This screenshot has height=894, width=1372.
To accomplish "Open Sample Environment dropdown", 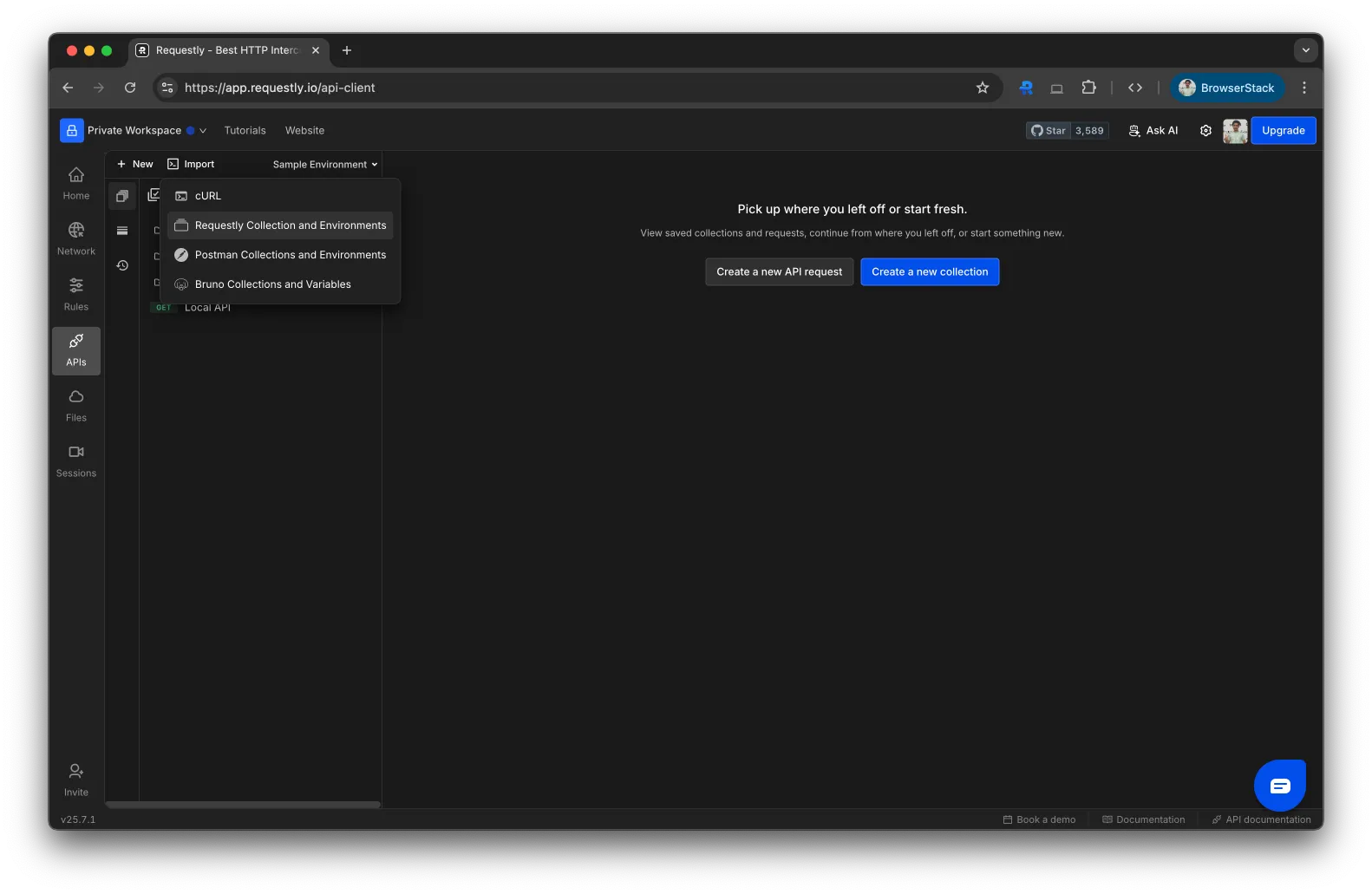I will pos(325,165).
